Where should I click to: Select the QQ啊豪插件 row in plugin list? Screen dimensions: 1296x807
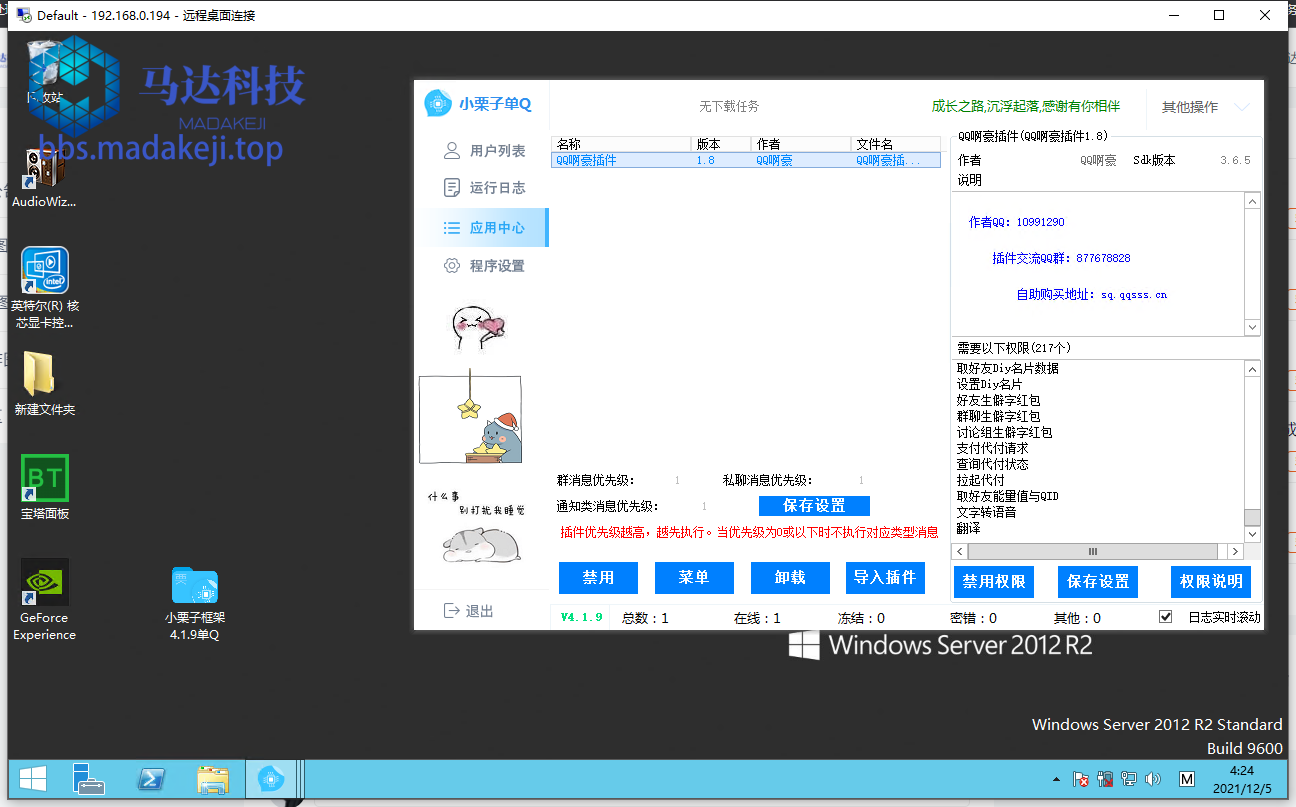click(x=746, y=160)
